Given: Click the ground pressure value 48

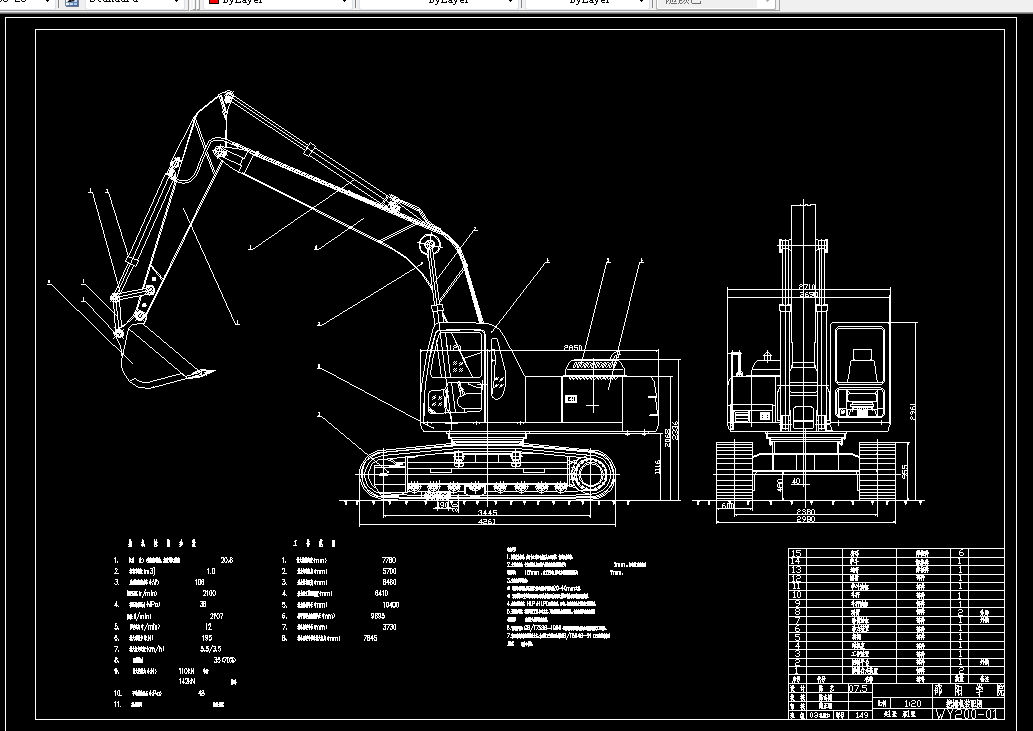Looking at the screenshot, I should (x=202, y=693).
